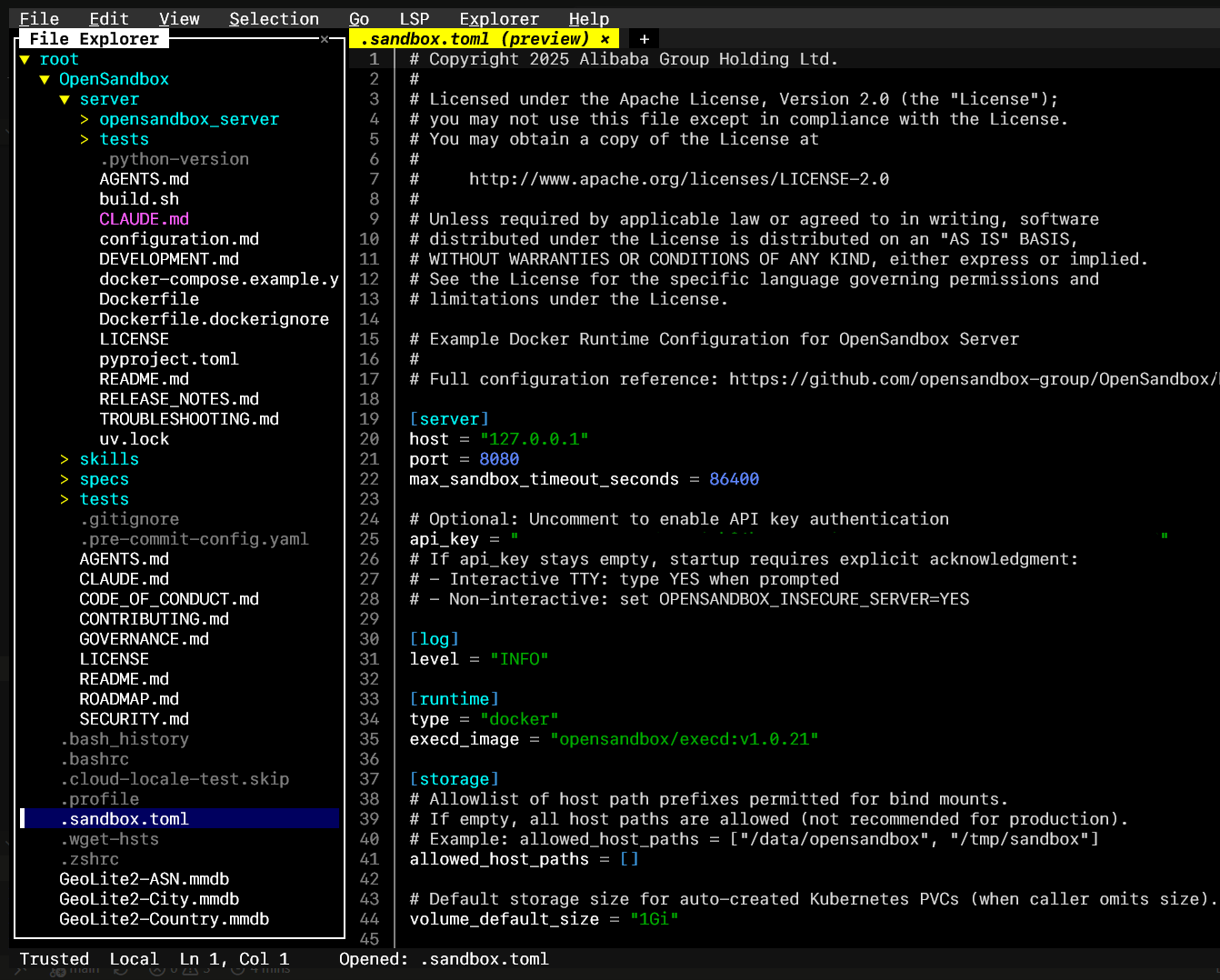Open README.md in server folder
1220x980 pixels.
[145, 379]
